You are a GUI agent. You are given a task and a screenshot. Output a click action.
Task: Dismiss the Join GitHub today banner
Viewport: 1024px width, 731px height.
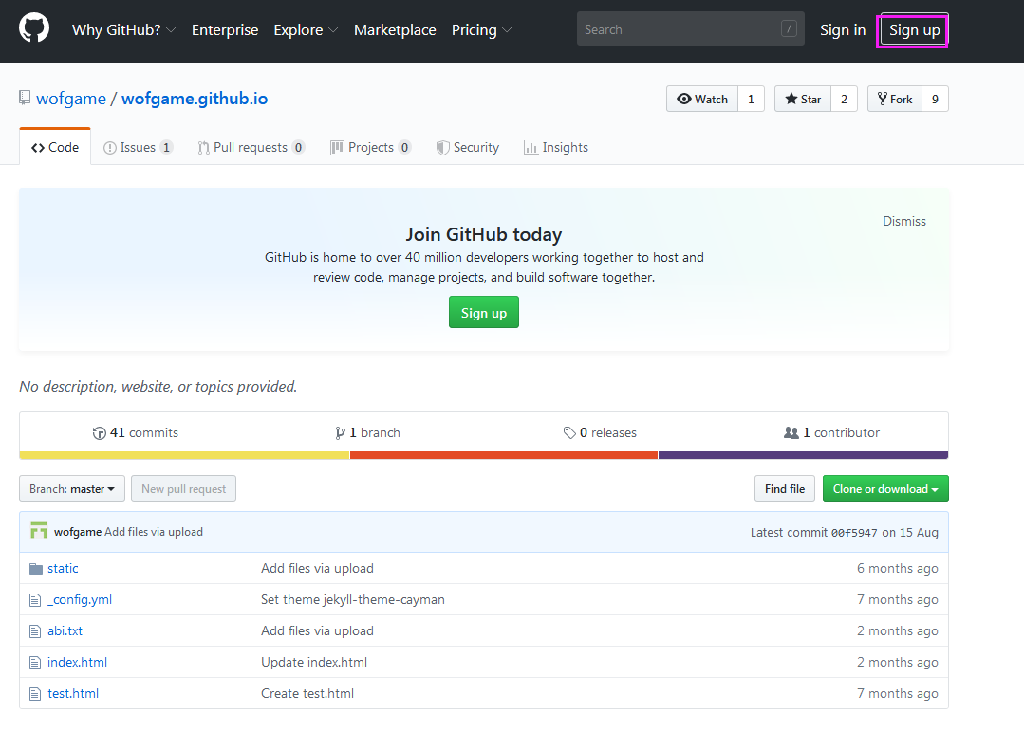click(x=904, y=221)
